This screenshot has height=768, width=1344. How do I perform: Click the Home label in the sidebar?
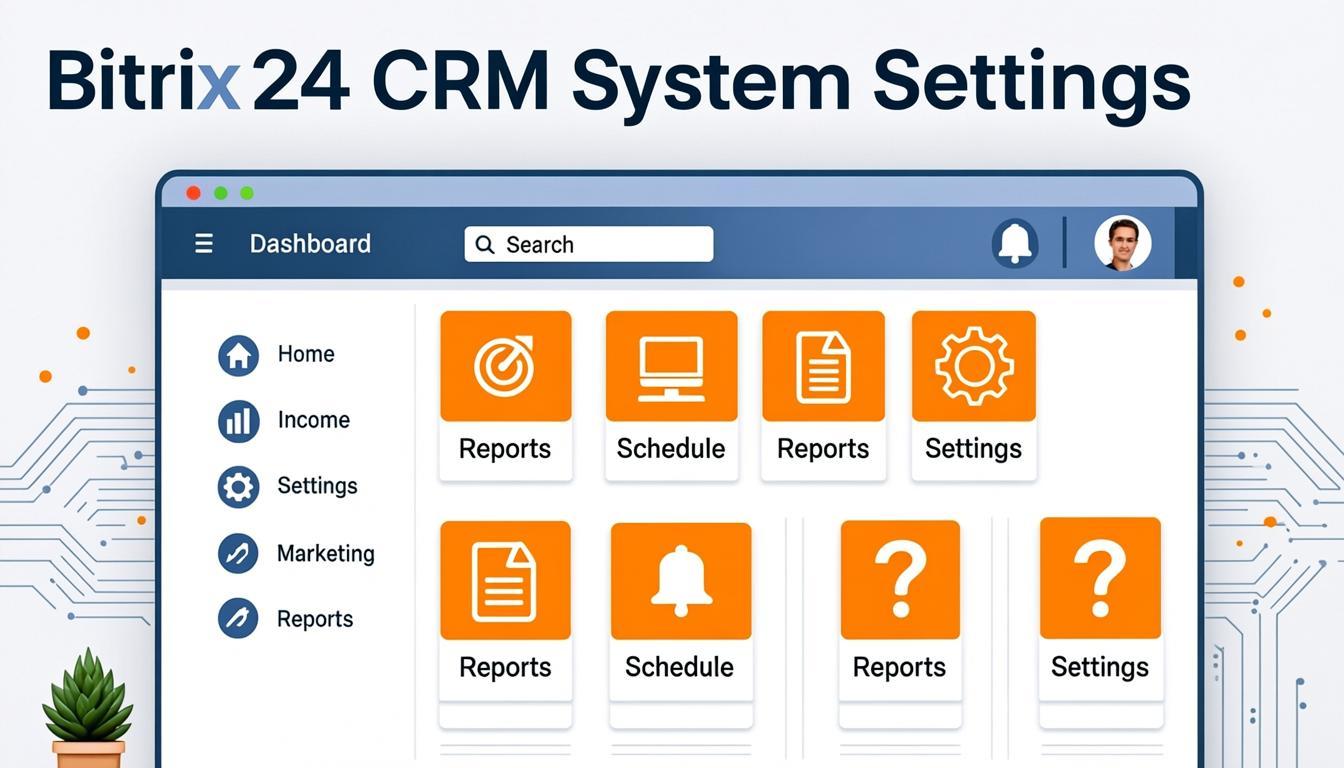coord(306,354)
